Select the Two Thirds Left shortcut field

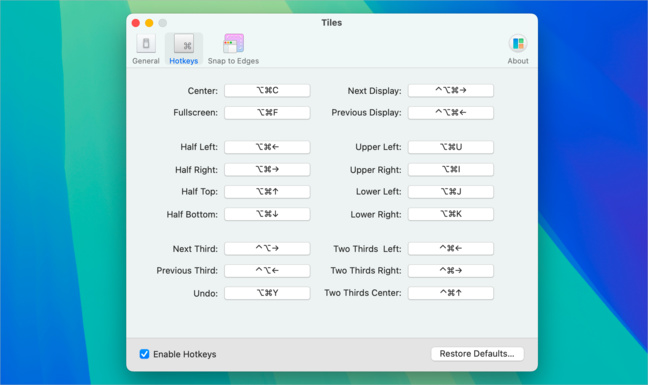[451, 248]
